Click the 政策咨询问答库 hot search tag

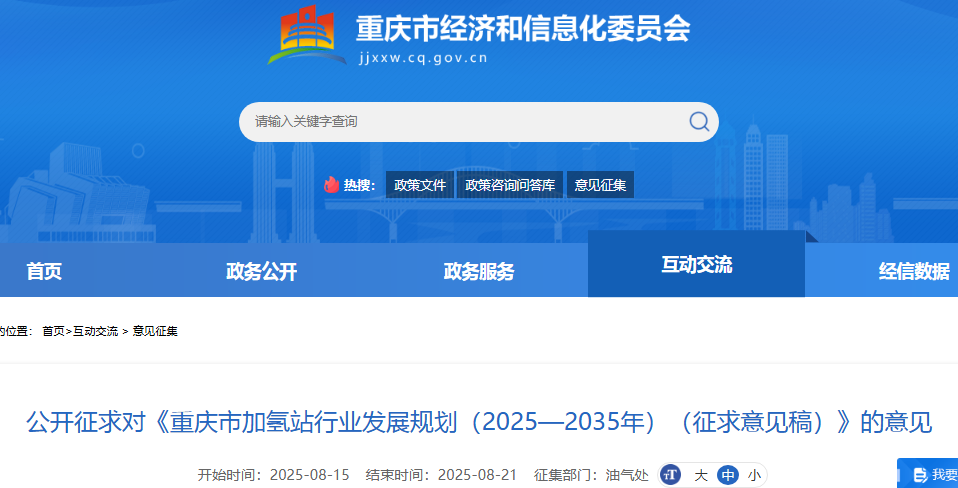tap(510, 185)
